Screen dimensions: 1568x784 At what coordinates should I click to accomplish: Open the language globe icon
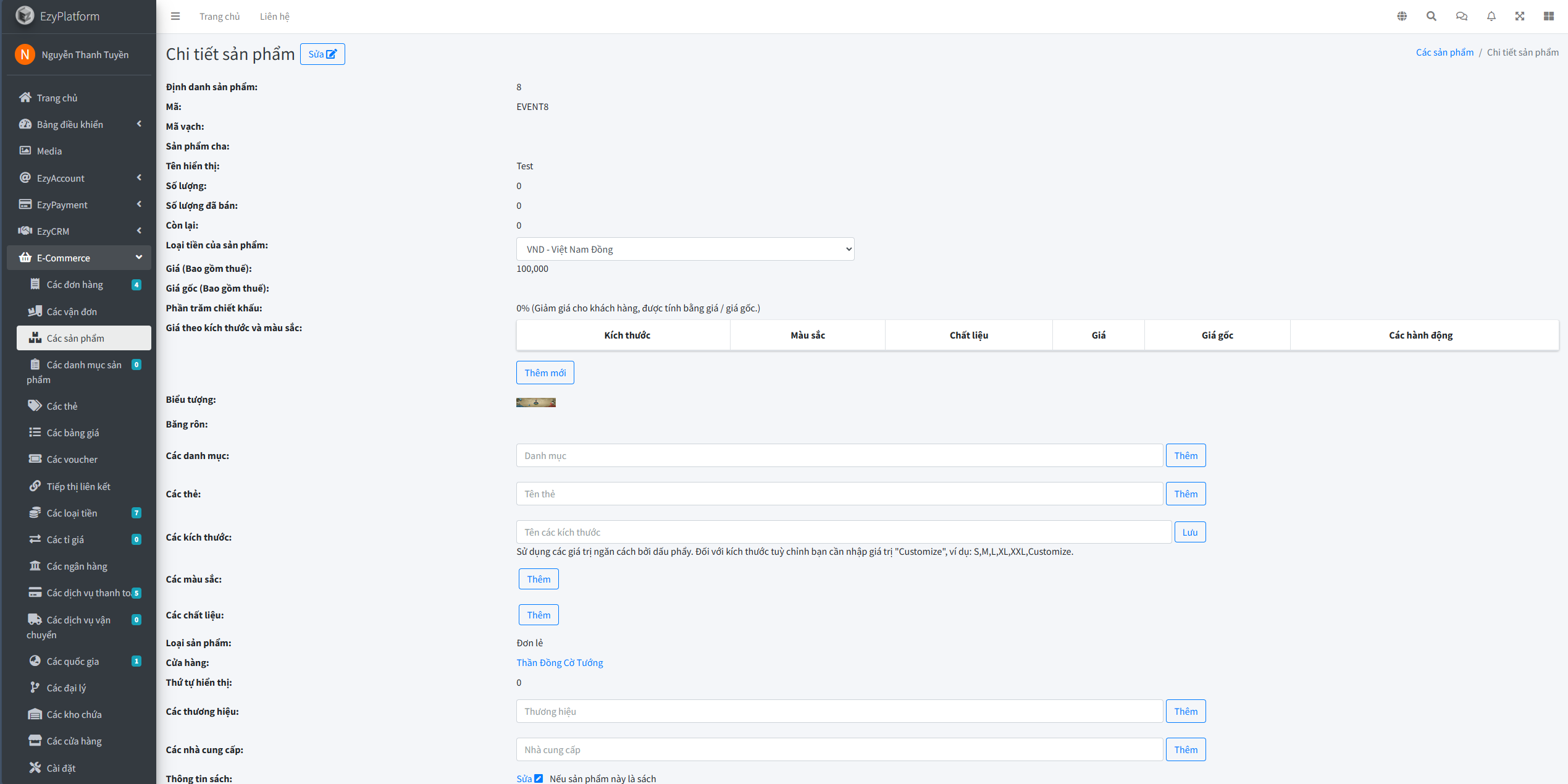pyautogui.click(x=1402, y=16)
